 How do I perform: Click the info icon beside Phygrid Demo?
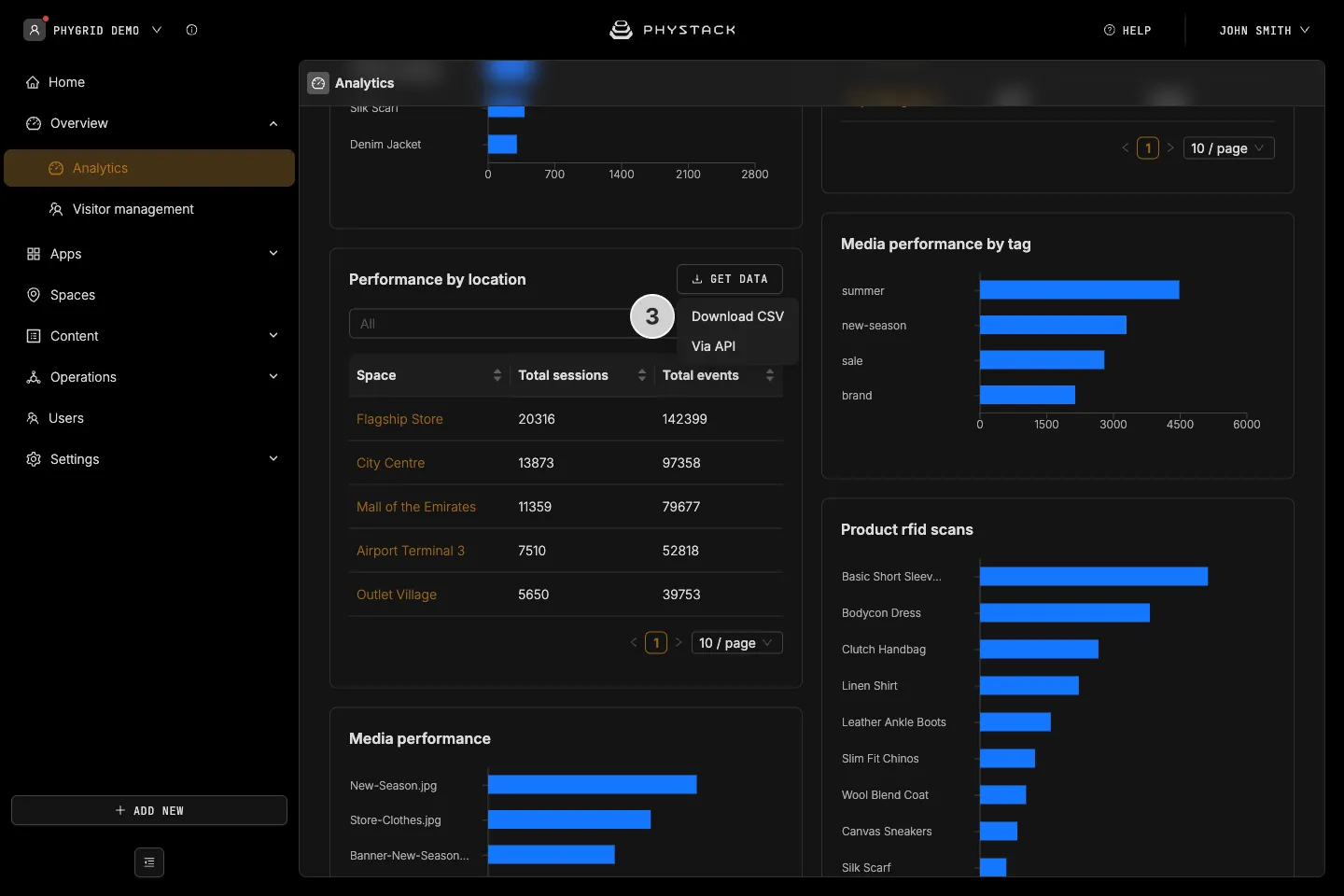pyautogui.click(x=191, y=30)
